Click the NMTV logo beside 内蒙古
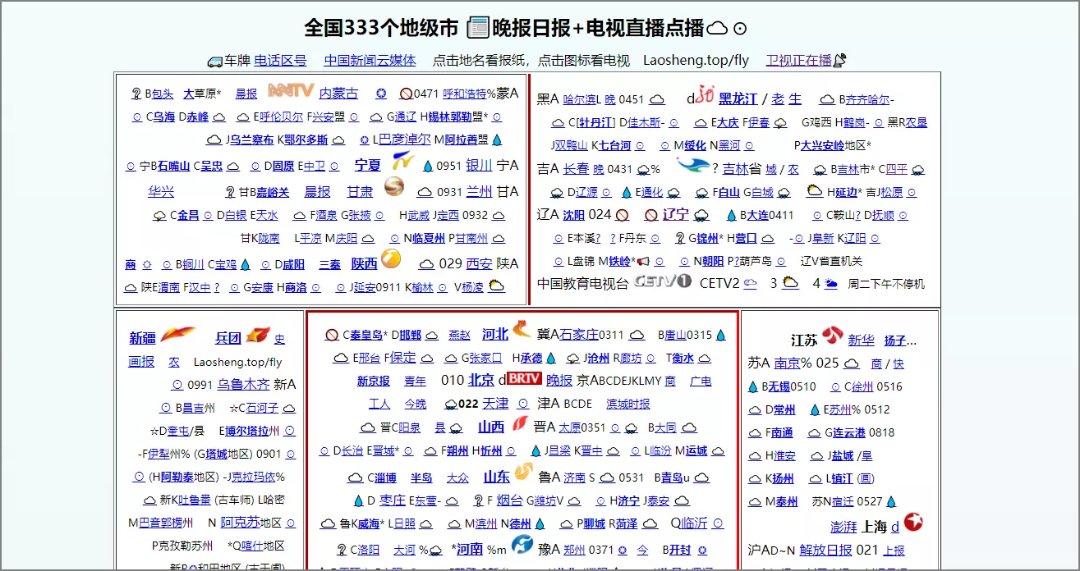The height and width of the screenshot is (571, 1080). pos(291,90)
